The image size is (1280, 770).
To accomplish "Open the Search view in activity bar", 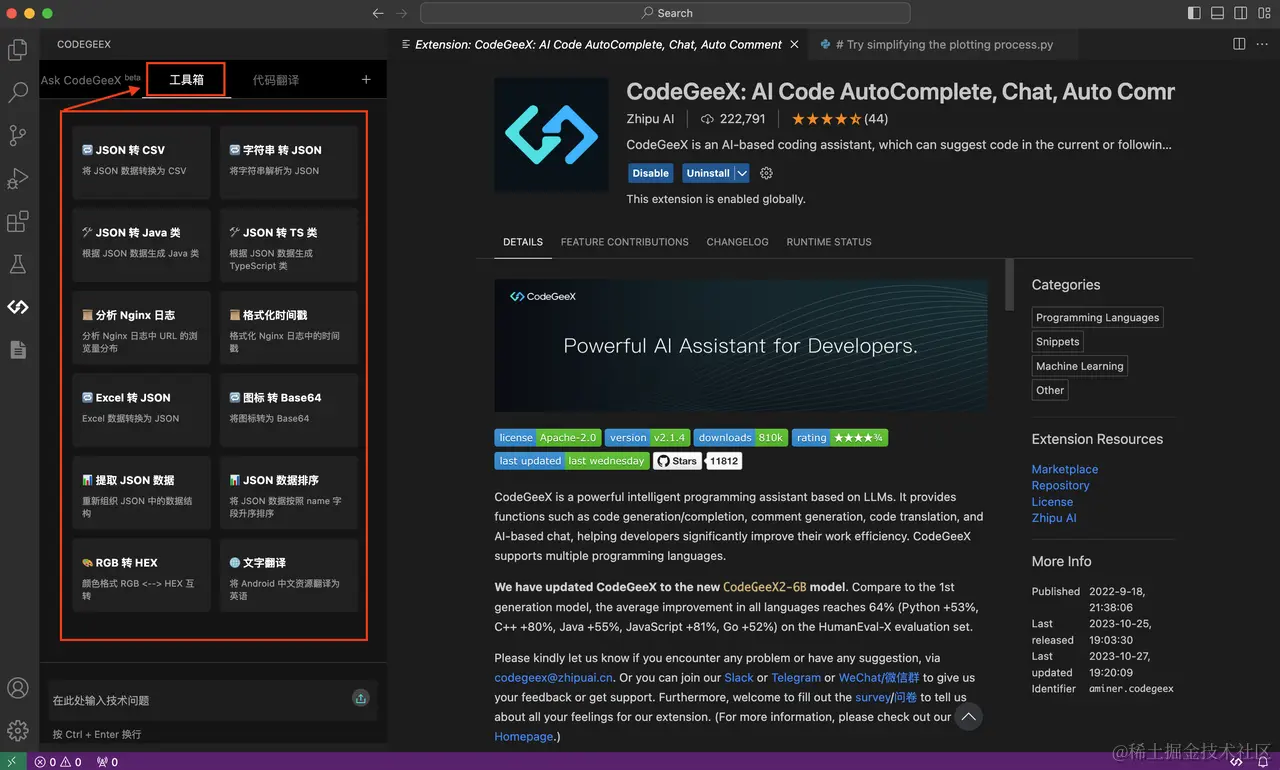I will click(18, 93).
